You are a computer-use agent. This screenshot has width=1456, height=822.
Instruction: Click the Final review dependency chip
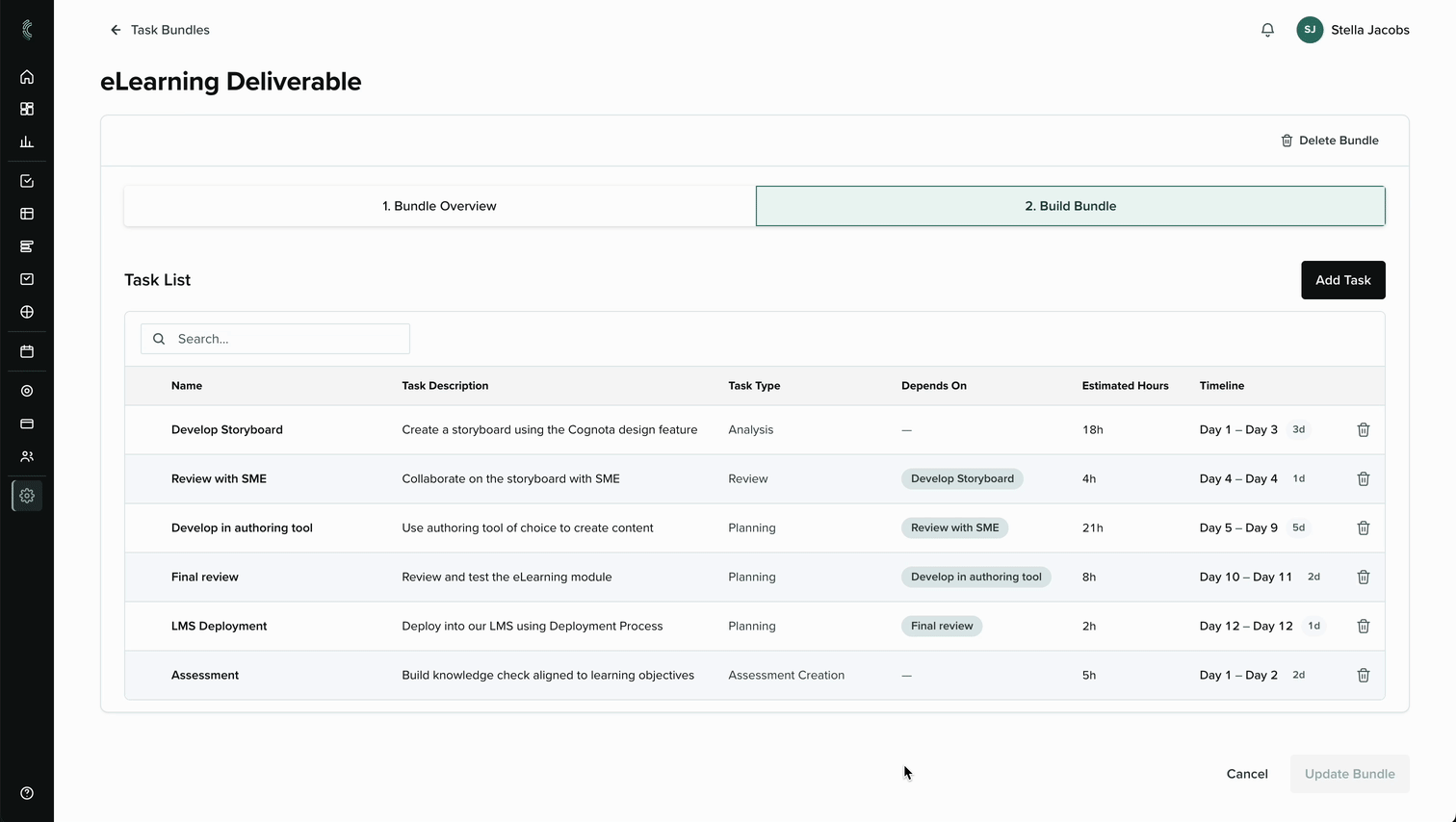942,626
